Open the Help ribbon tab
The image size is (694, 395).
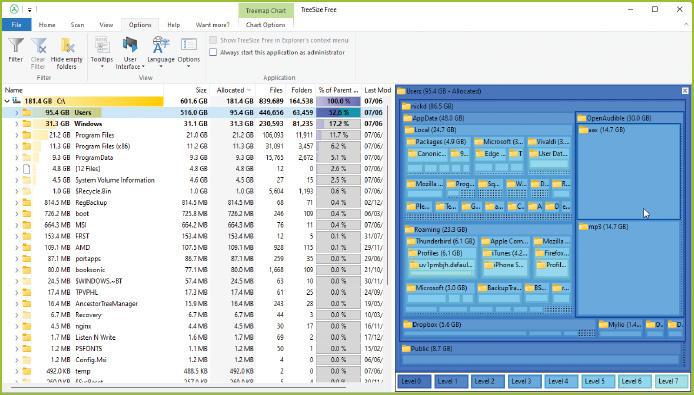(x=174, y=25)
